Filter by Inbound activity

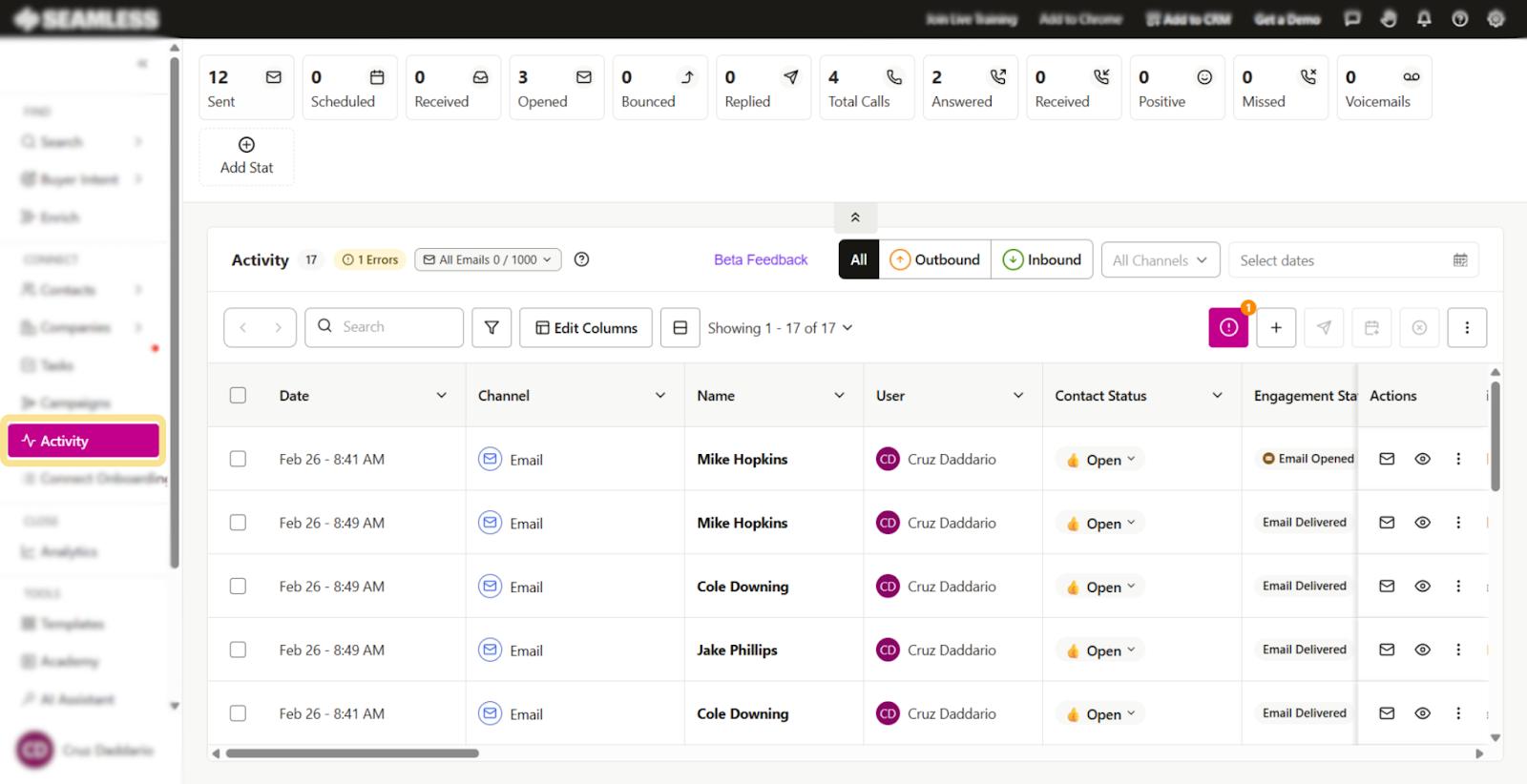click(1042, 259)
